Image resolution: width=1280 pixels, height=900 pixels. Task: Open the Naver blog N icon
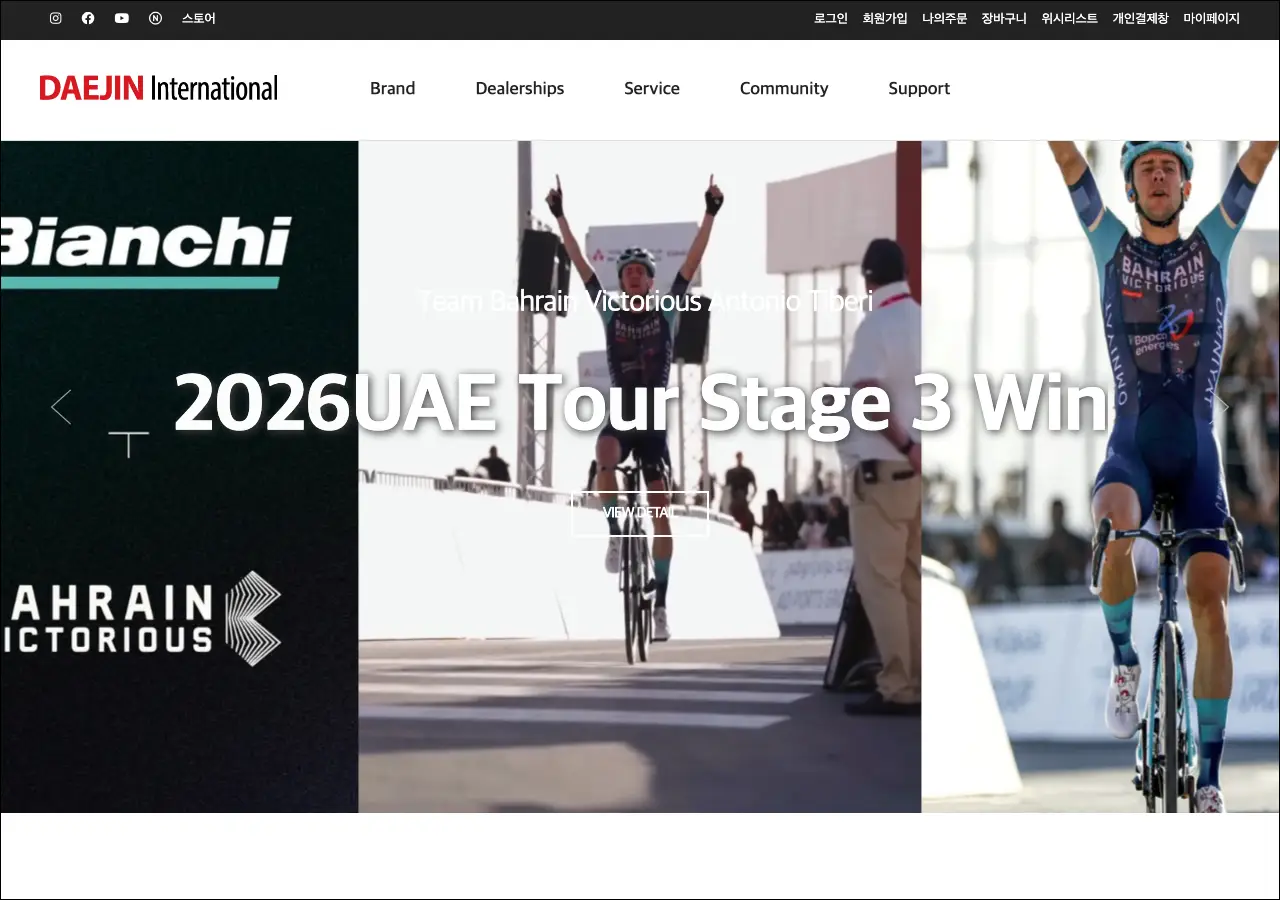point(155,18)
